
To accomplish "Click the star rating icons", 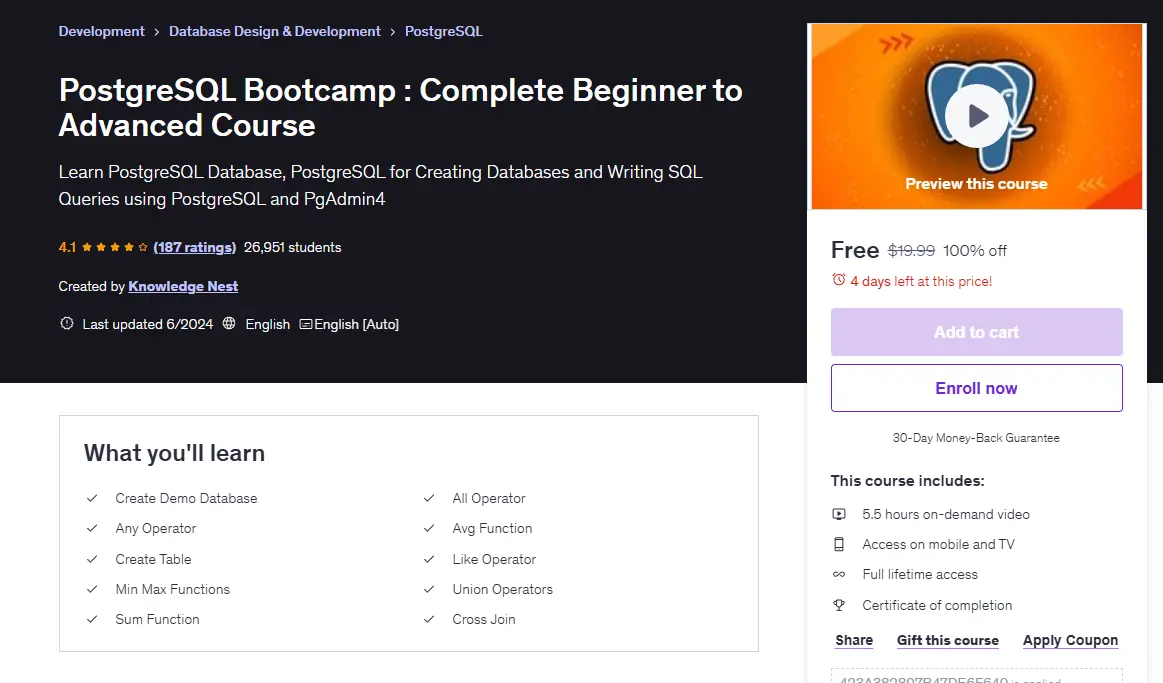I will [x=114, y=247].
